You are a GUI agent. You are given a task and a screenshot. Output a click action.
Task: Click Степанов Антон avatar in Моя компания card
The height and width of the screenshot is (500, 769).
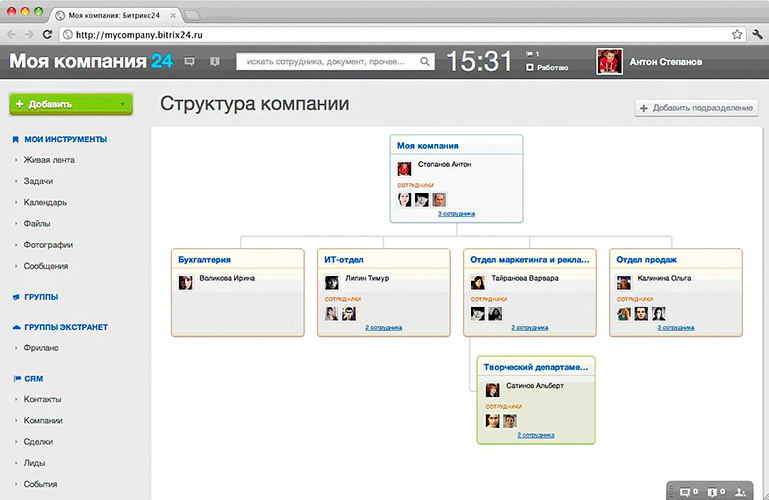click(x=404, y=169)
